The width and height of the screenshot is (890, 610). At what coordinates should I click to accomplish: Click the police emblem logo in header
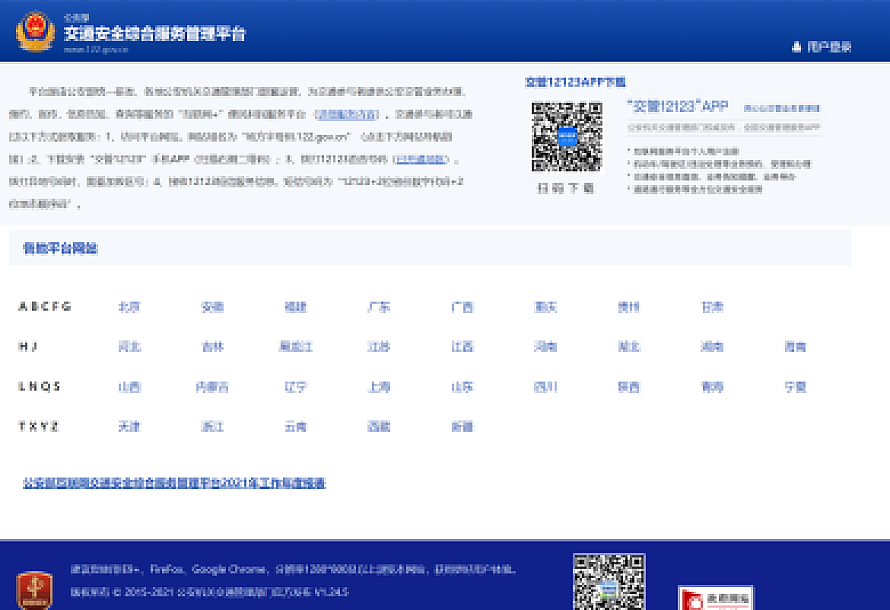coord(35,31)
